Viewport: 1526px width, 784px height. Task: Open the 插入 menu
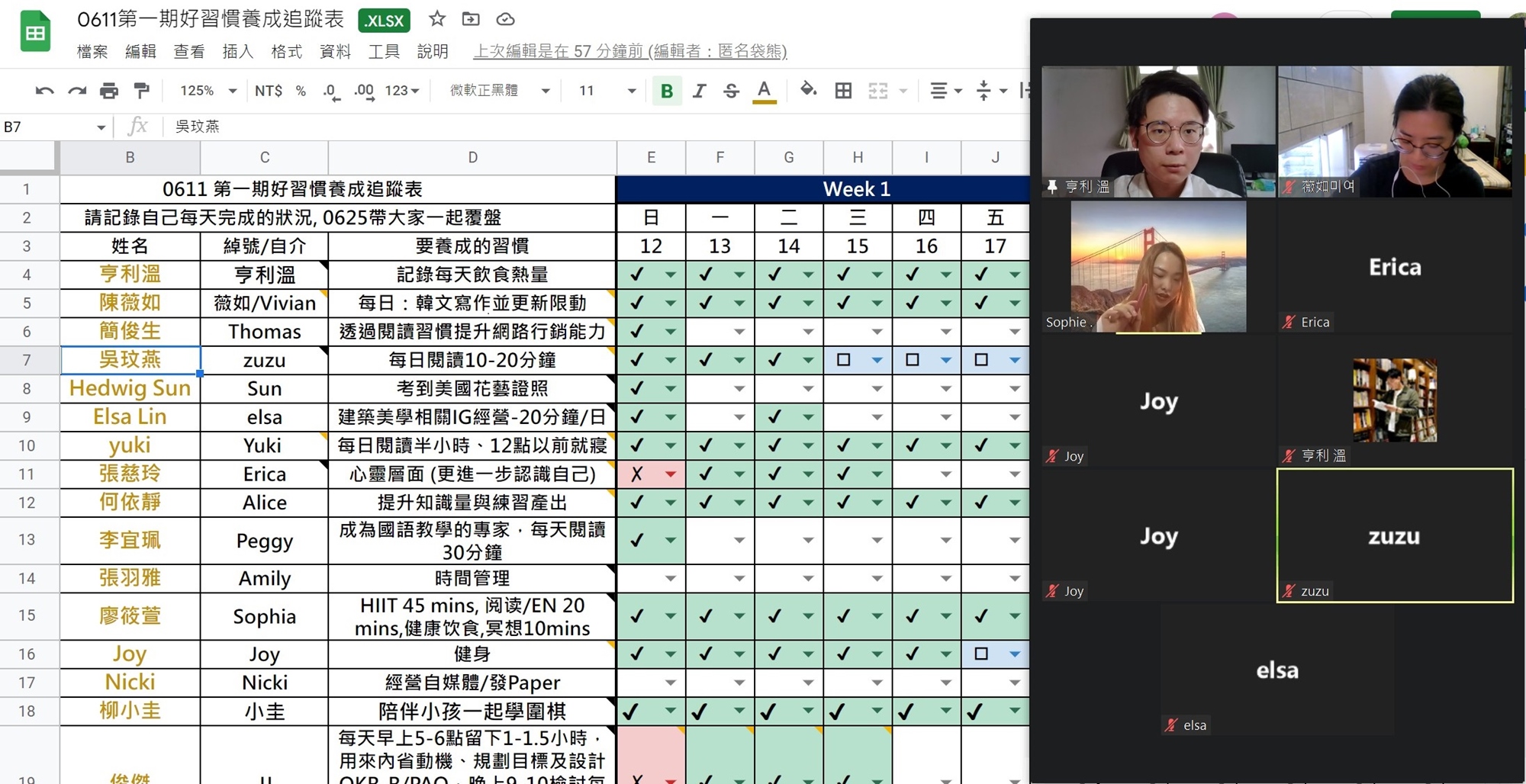pyautogui.click(x=237, y=51)
